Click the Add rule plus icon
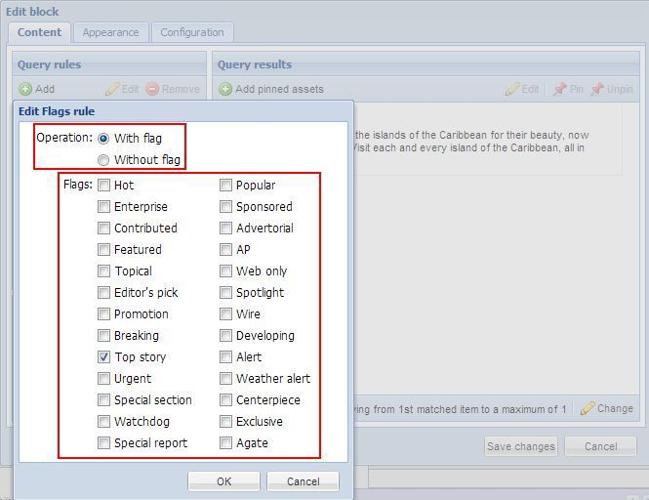649x500 pixels. point(25,89)
